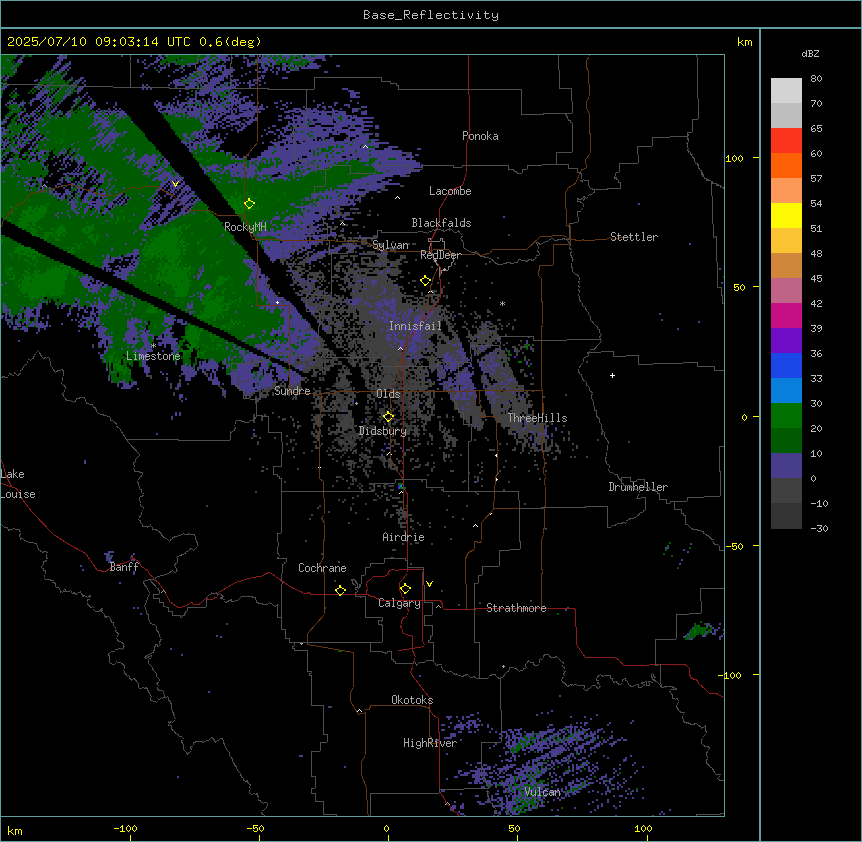Select the blue 33-36 dBZ legend swatch
The image size is (862, 842).
pyautogui.click(x=786, y=365)
